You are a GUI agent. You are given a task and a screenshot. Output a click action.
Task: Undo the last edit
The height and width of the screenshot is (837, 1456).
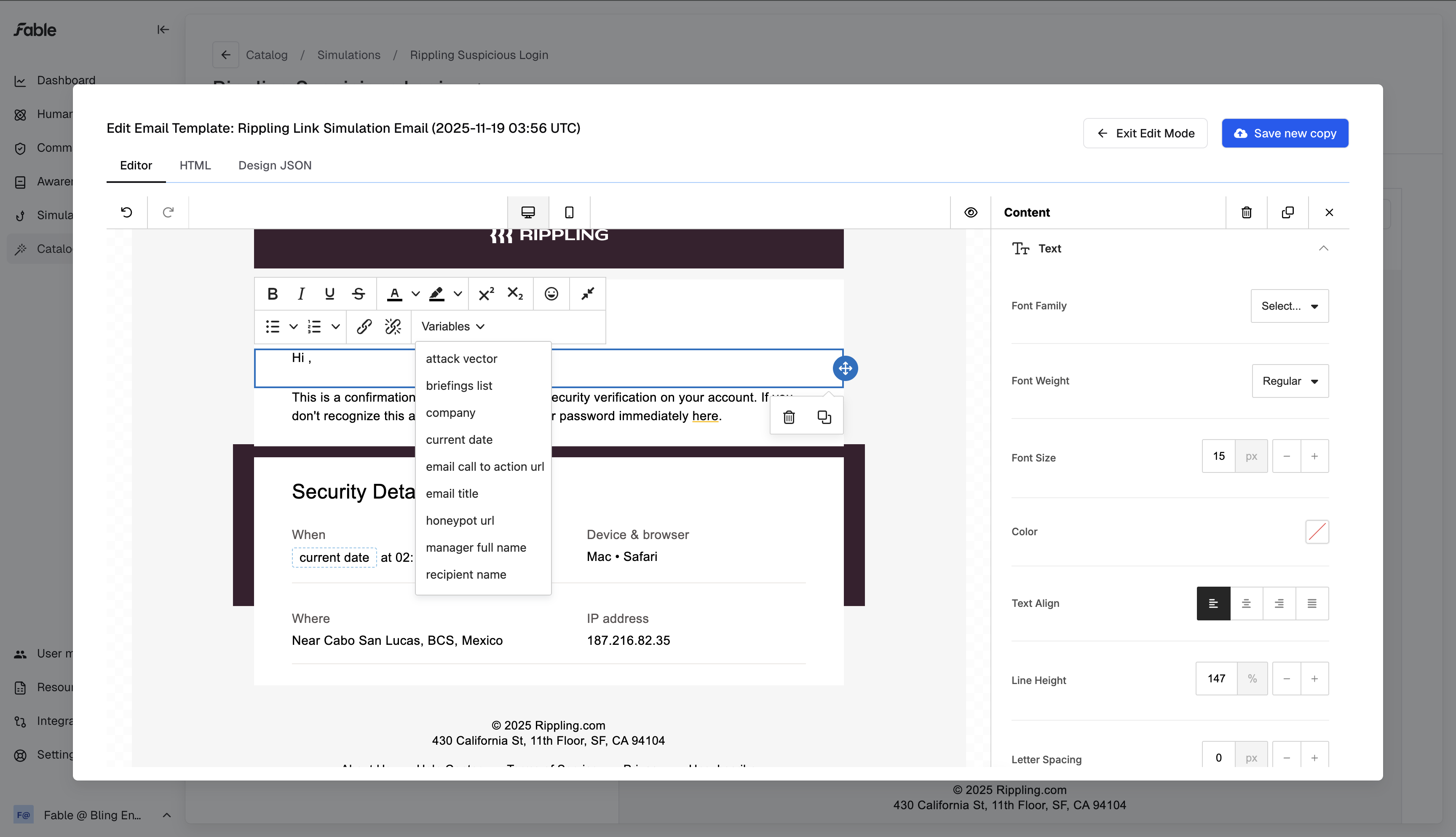coord(126,212)
